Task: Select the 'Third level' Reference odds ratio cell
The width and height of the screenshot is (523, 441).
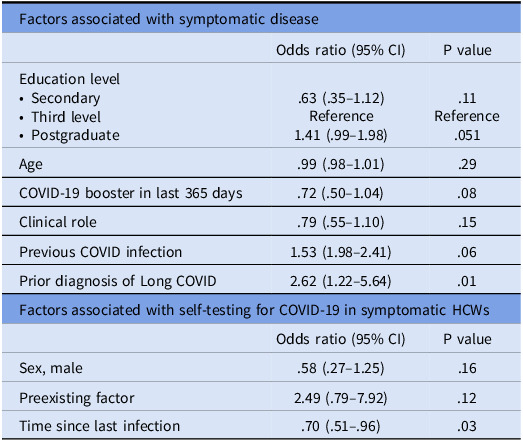Action: coord(341,116)
